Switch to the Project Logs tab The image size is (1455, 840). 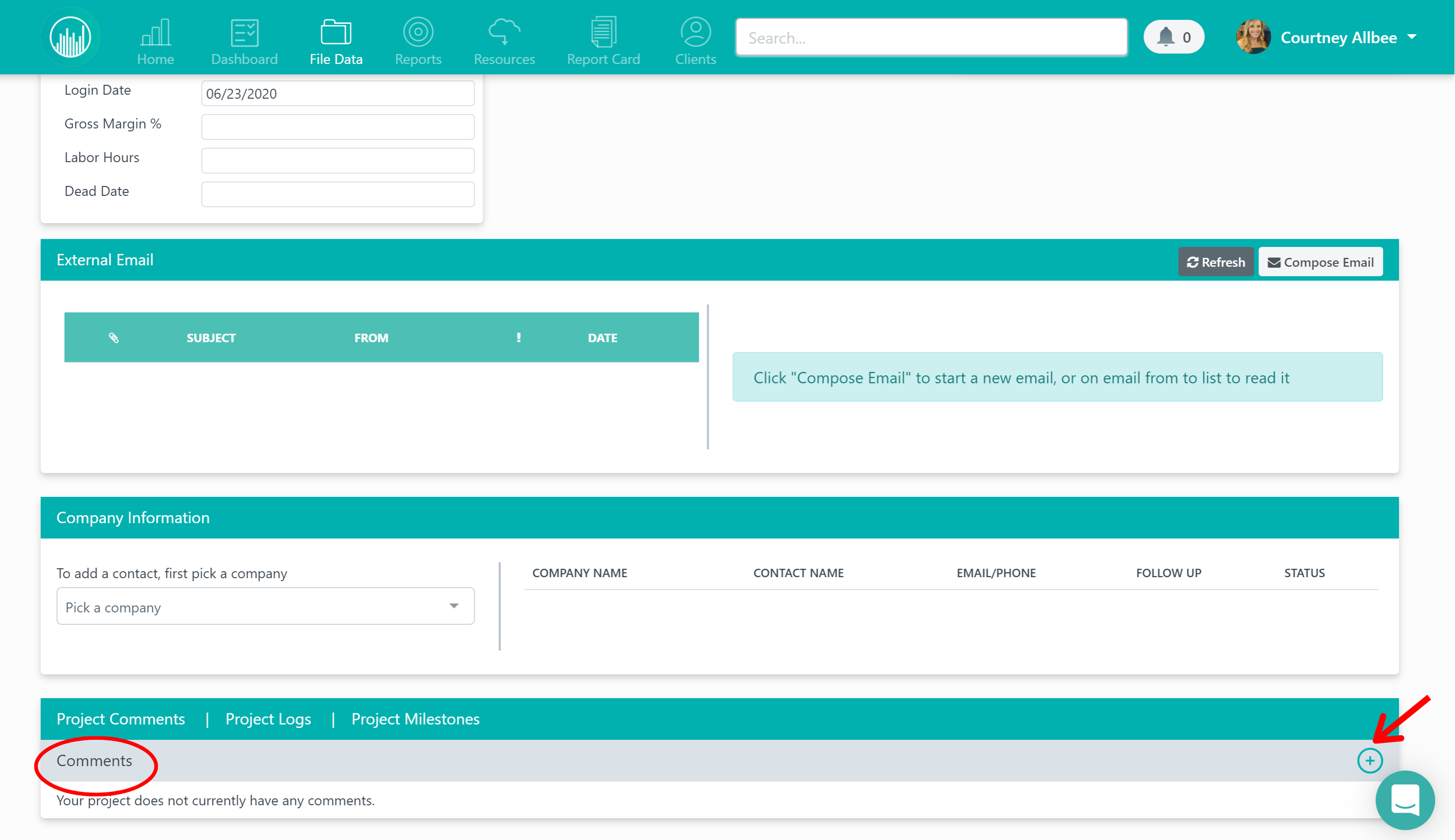pyautogui.click(x=268, y=719)
